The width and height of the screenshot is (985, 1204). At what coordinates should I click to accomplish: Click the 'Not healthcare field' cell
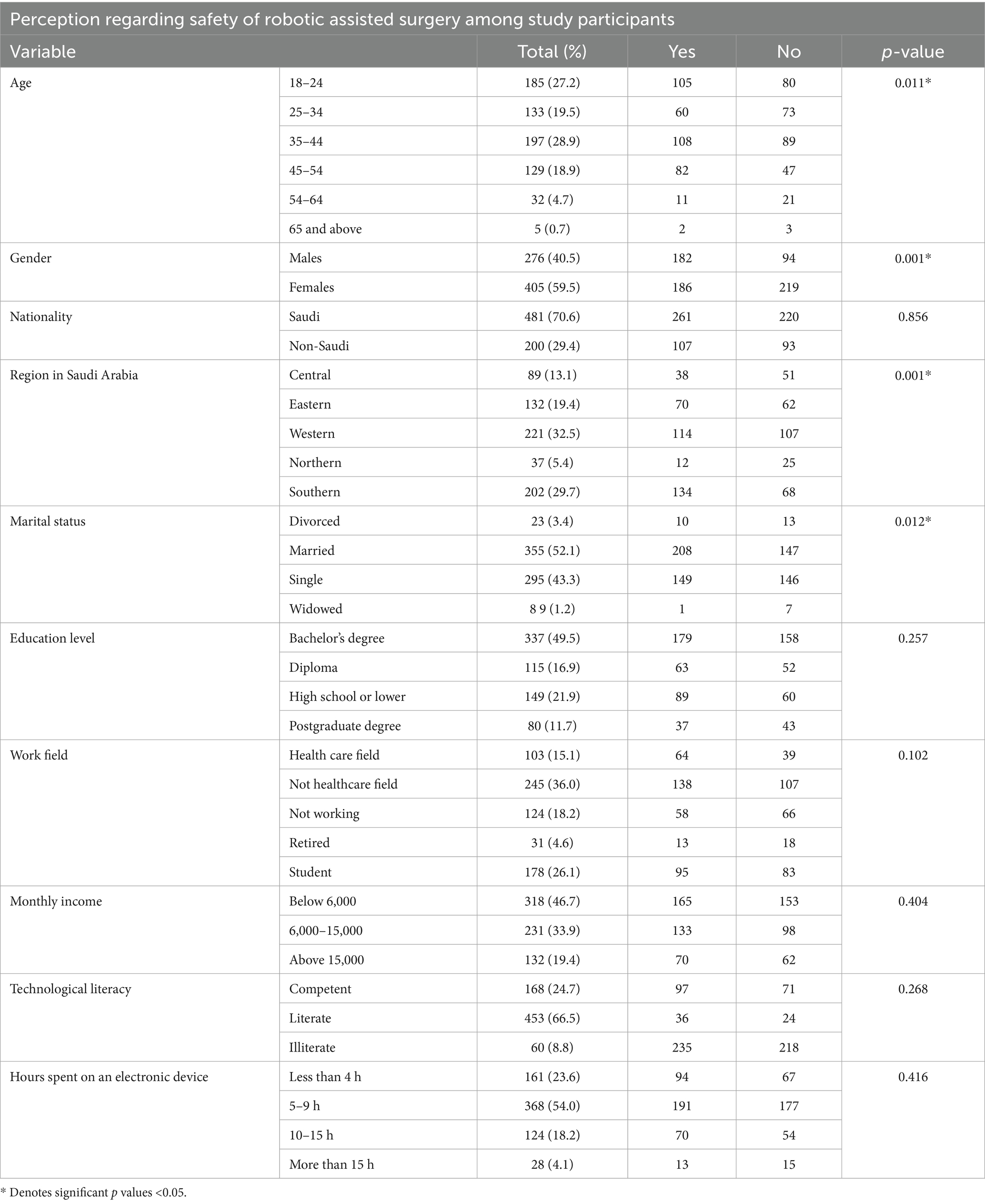[343, 785]
